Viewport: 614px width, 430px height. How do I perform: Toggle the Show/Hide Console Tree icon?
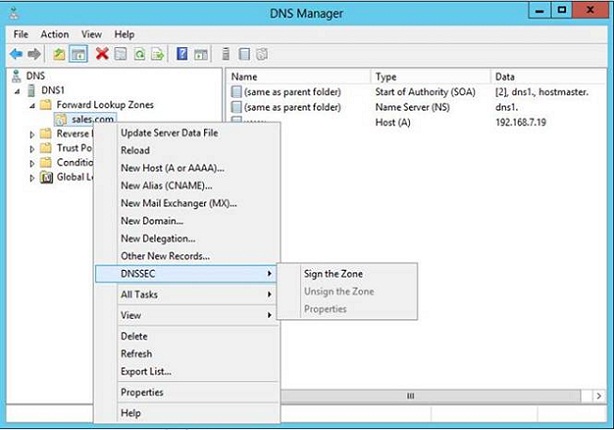click(78, 54)
